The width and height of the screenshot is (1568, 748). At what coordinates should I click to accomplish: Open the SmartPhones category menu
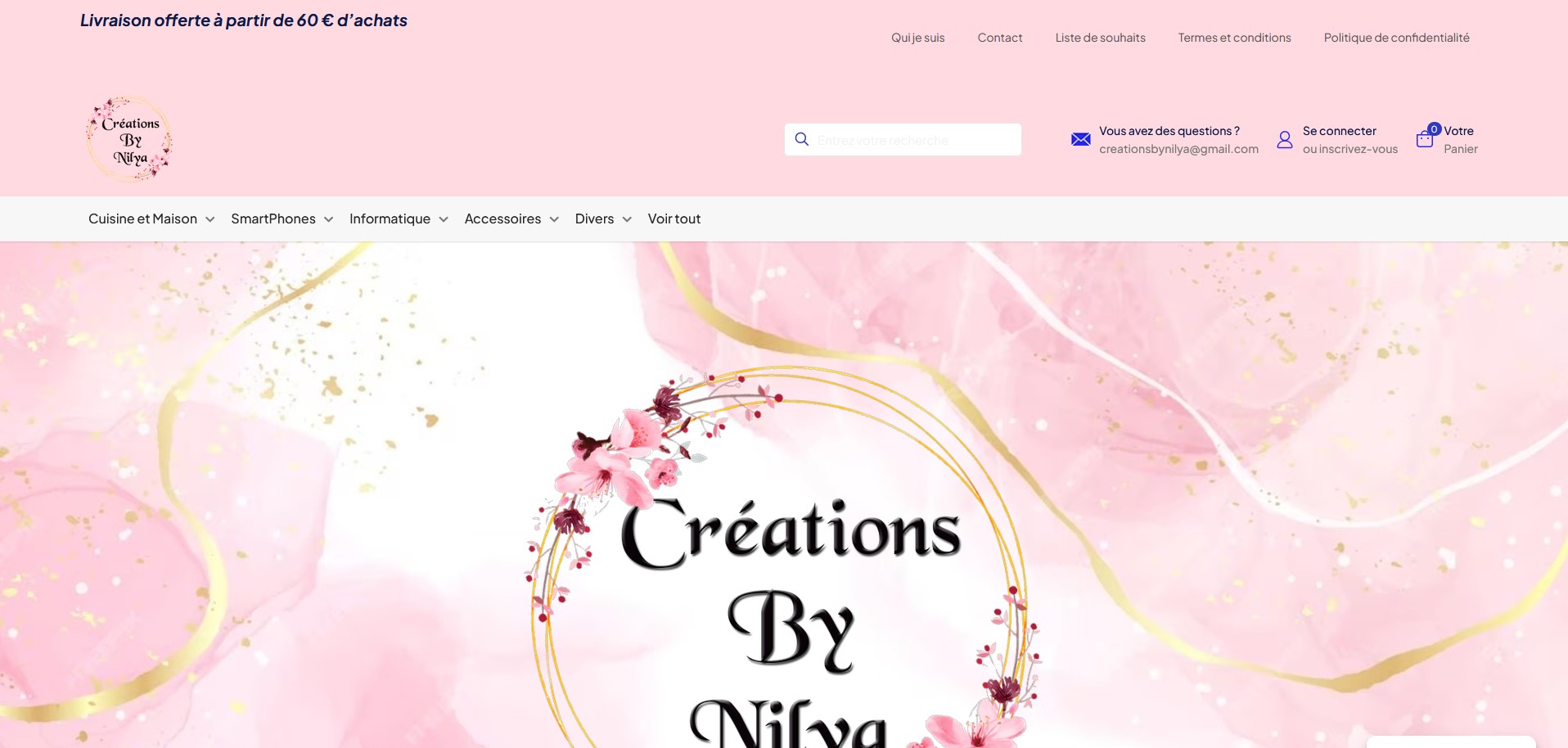[273, 219]
